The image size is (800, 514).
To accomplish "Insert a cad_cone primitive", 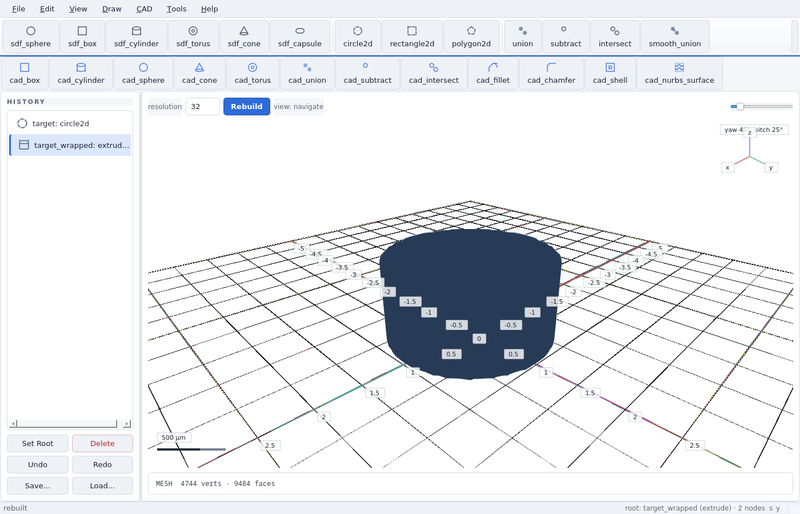I will [x=199, y=74].
